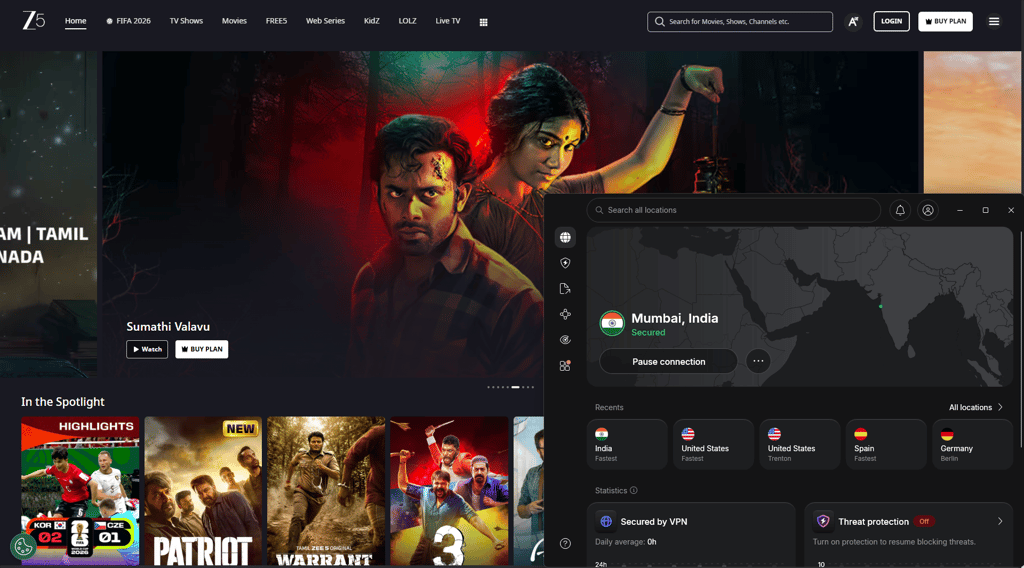Open the Meshnet sidebar icon
Image resolution: width=1024 pixels, height=568 pixels.
point(566,314)
